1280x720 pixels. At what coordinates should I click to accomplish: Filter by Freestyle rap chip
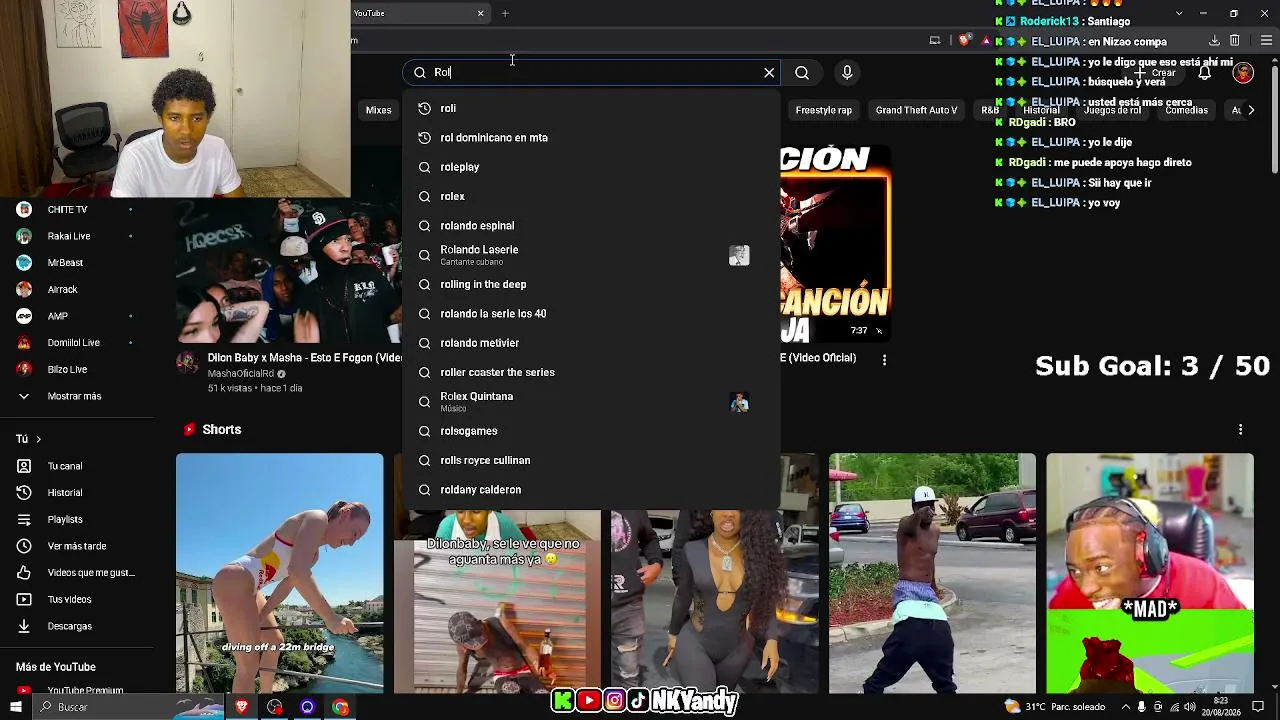click(x=824, y=110)
